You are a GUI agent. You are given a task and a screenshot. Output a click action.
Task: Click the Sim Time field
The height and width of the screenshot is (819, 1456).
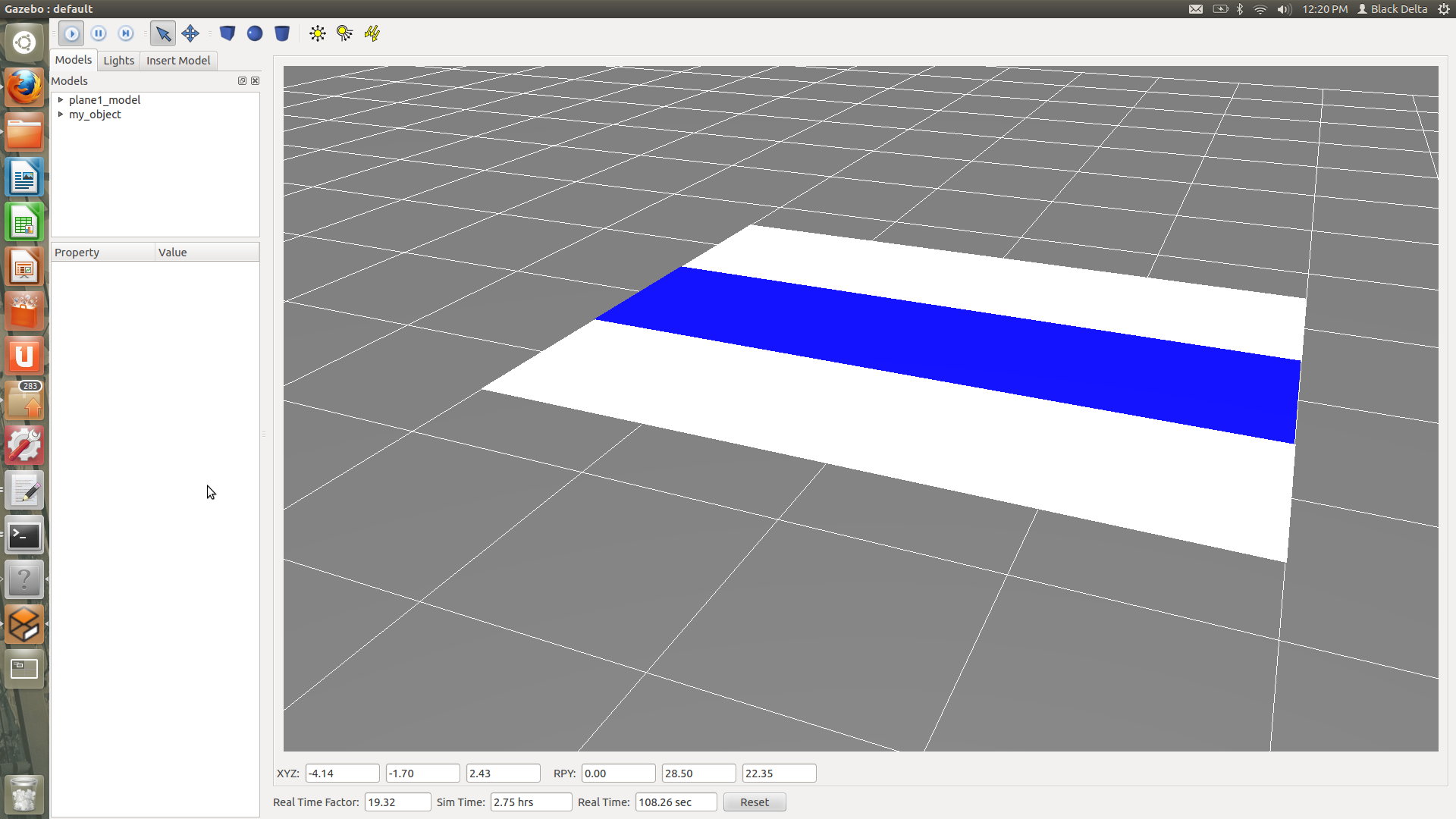[x=531, y=802]
